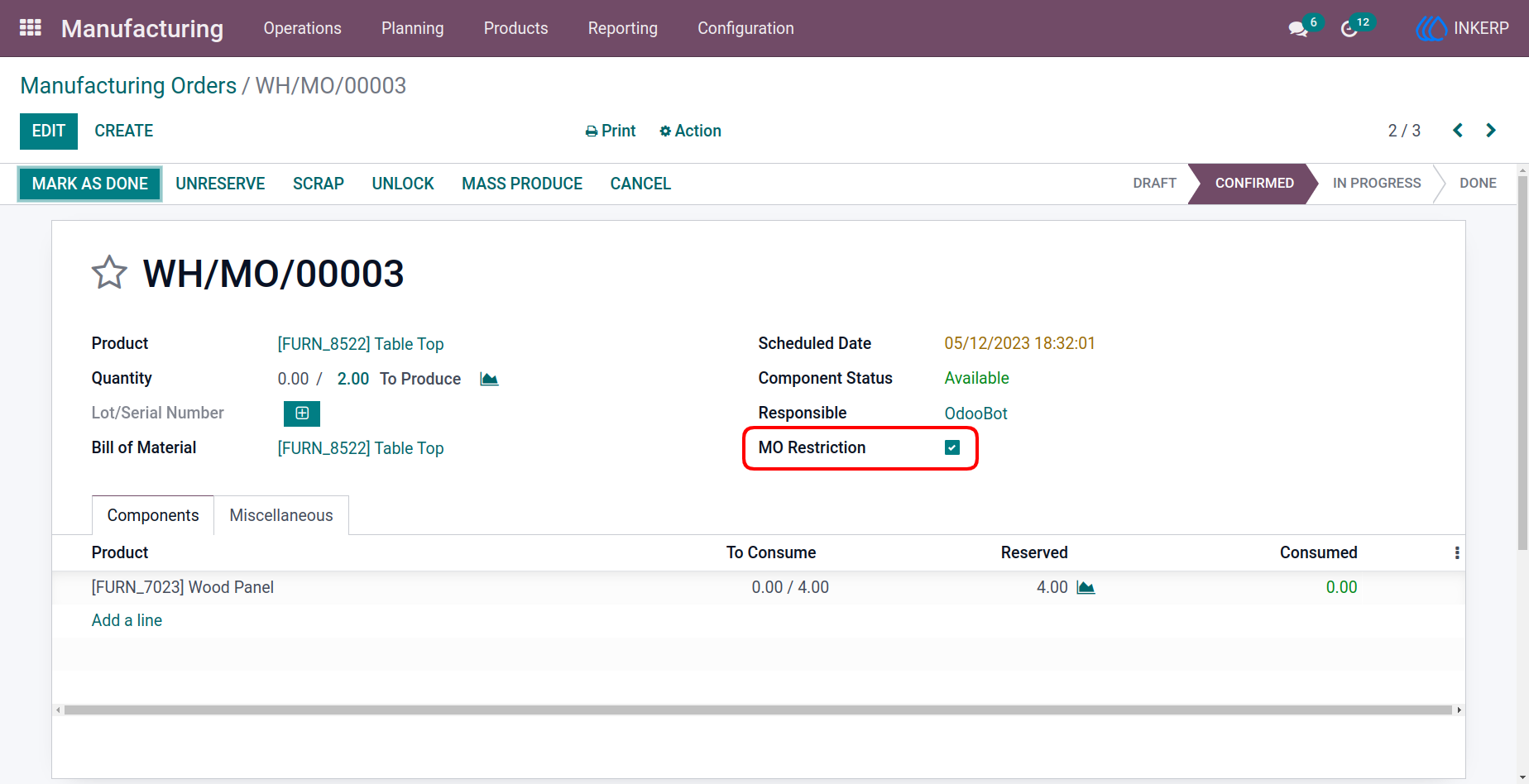Image resolution: width=1529 pixels, height=784 pixels.
Task: Open Bill of Material [FURN_8522] Table Top link
Action: 361,448
